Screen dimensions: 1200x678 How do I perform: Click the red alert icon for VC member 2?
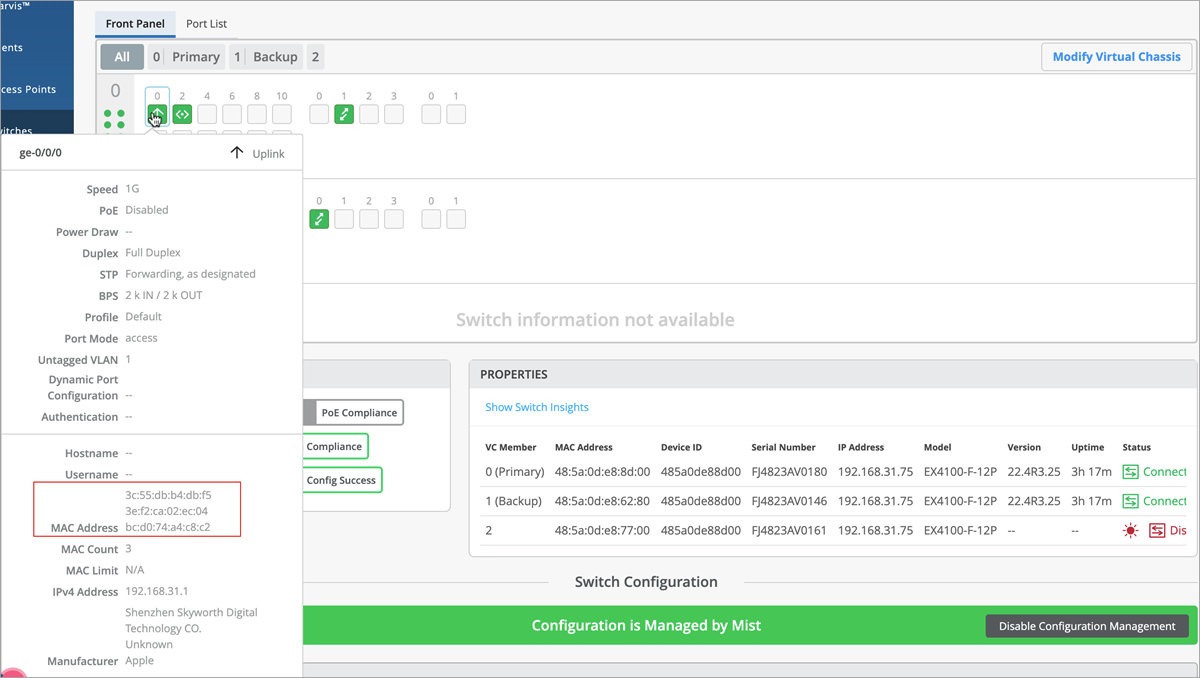(x=1130, y=530)
